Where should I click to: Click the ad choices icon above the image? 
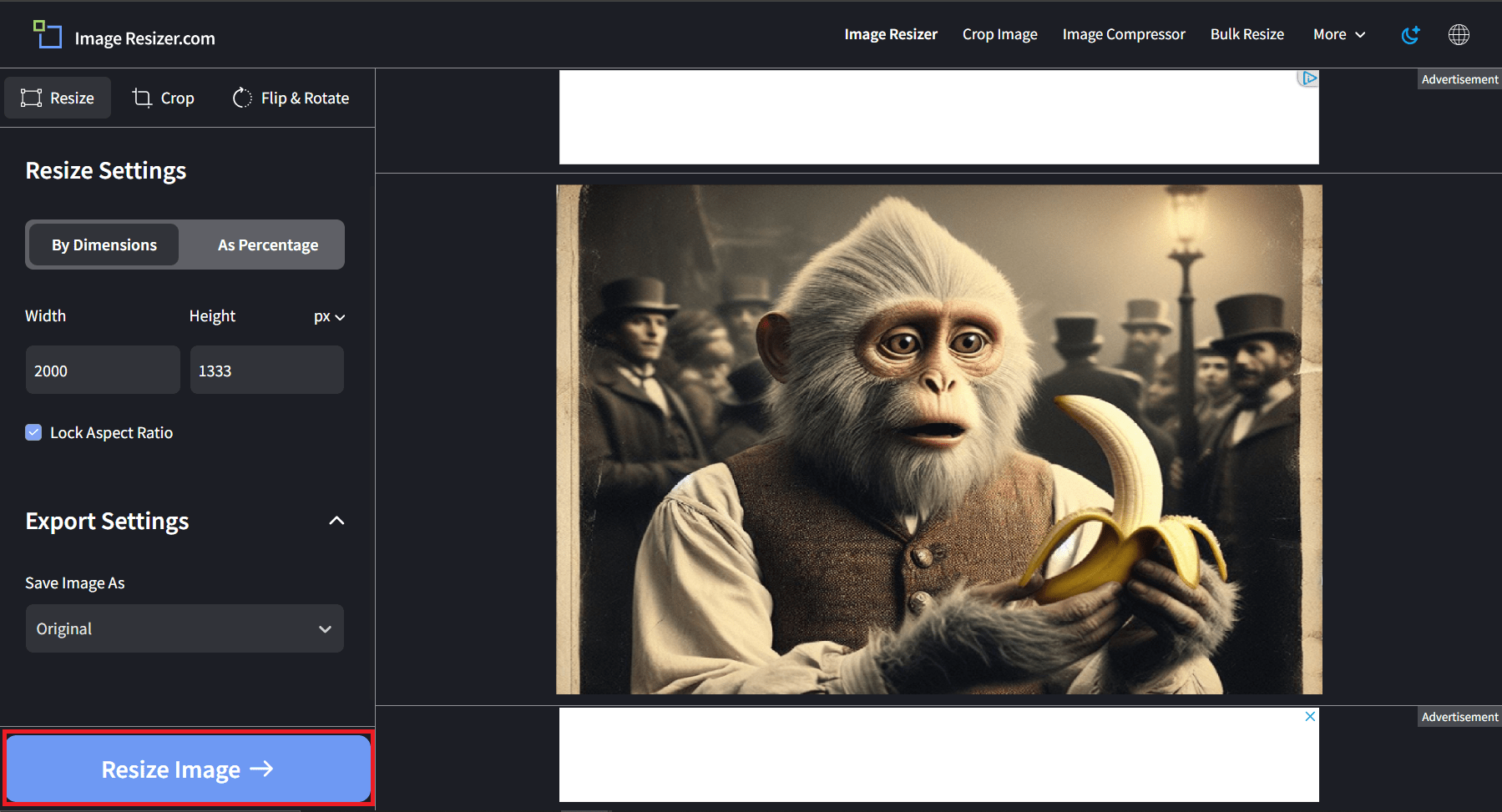pos(1307,77)
